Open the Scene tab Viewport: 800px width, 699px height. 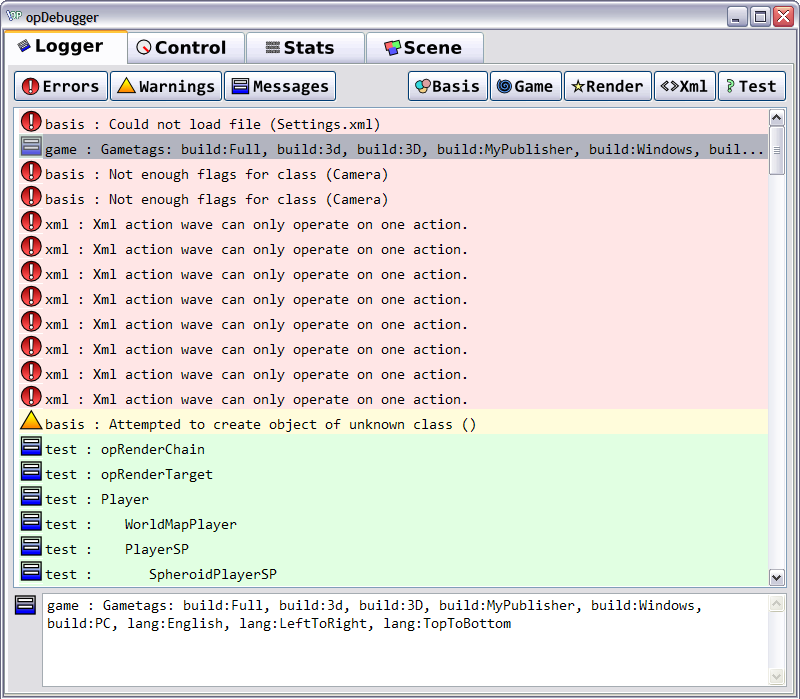[x=423, y=48]
